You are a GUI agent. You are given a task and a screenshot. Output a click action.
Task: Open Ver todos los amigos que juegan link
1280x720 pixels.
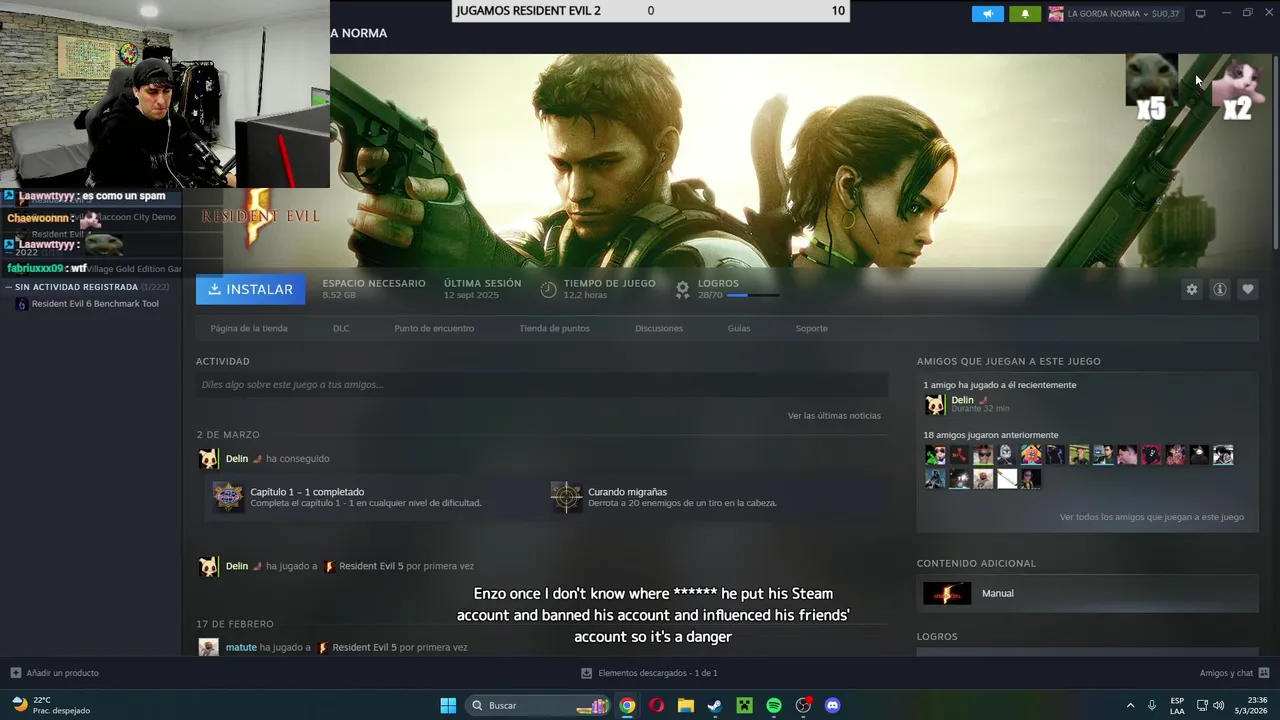pos(1152,517)
